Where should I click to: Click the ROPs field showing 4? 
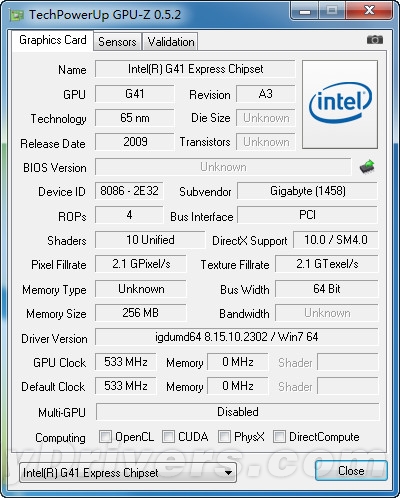(x=129, y=215)
